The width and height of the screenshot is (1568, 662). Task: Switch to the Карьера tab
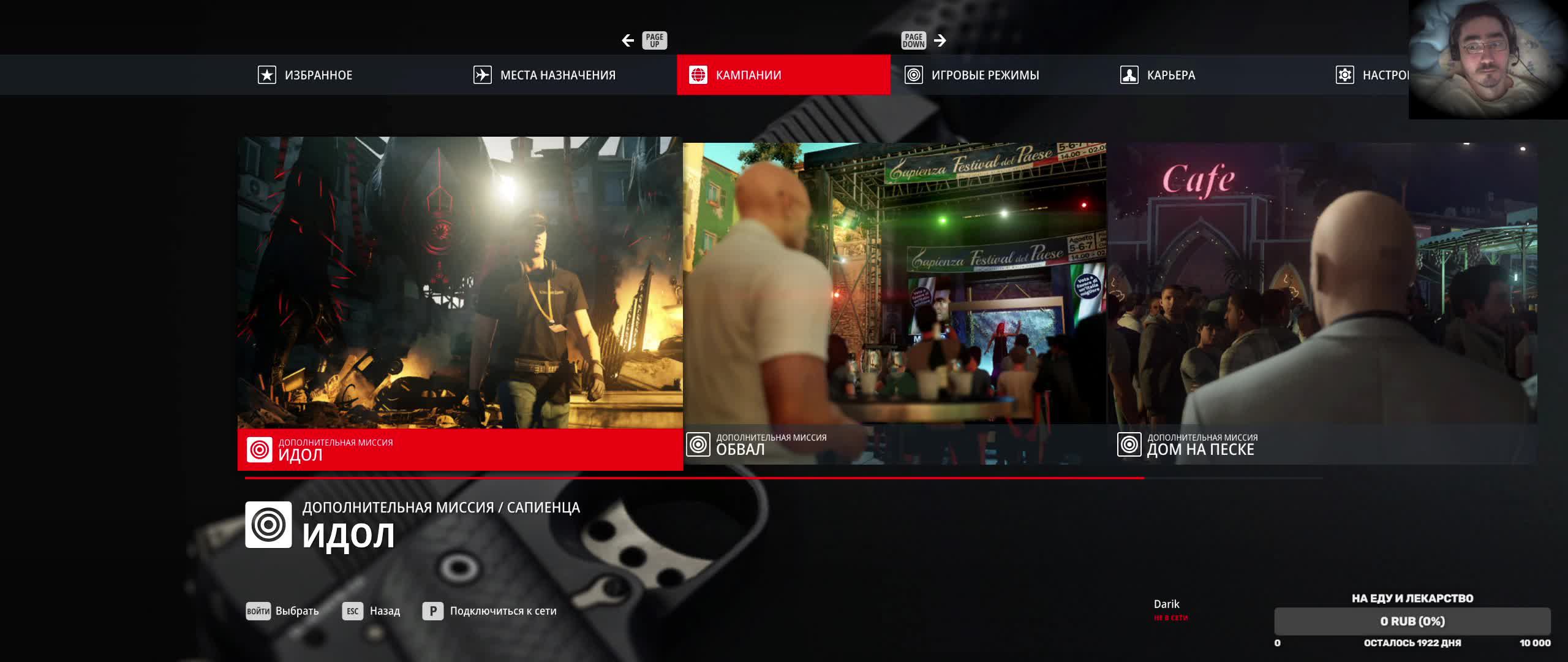(1170, 75)
